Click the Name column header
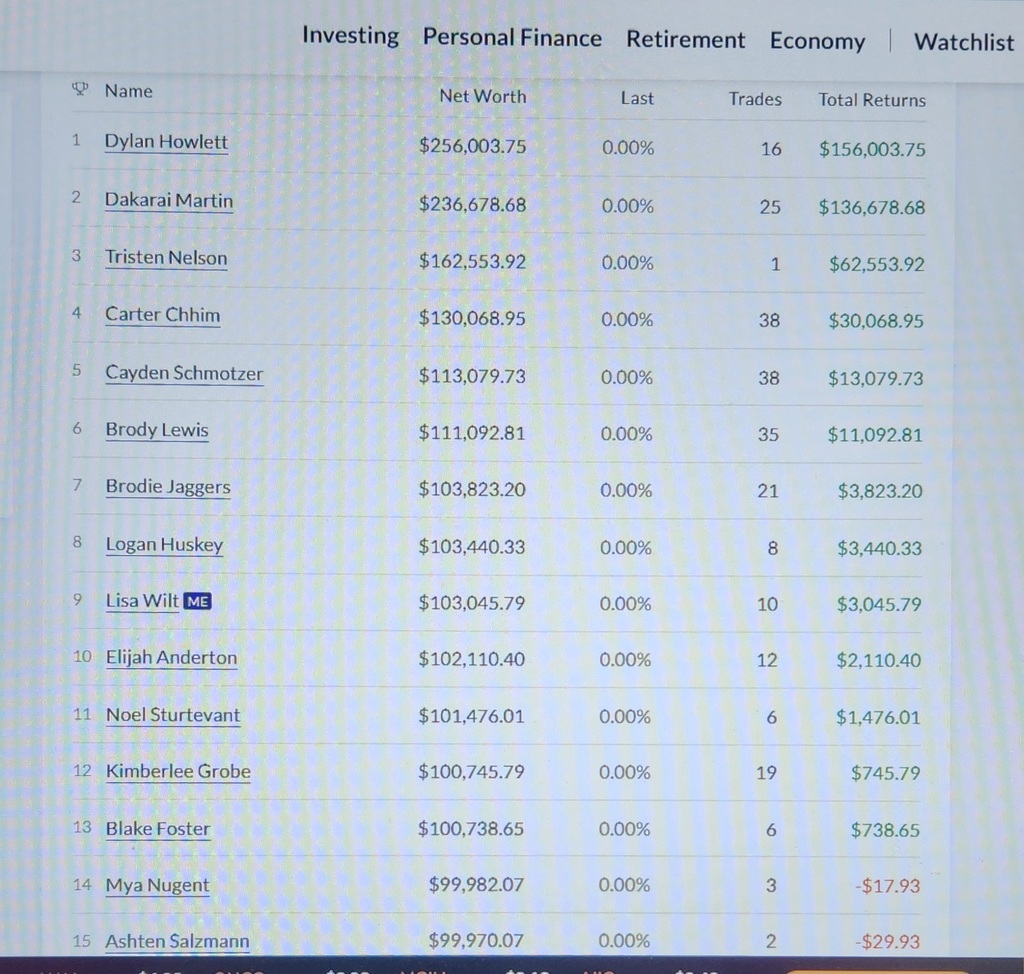This screenshot has width=1024, height=974. 129,91
